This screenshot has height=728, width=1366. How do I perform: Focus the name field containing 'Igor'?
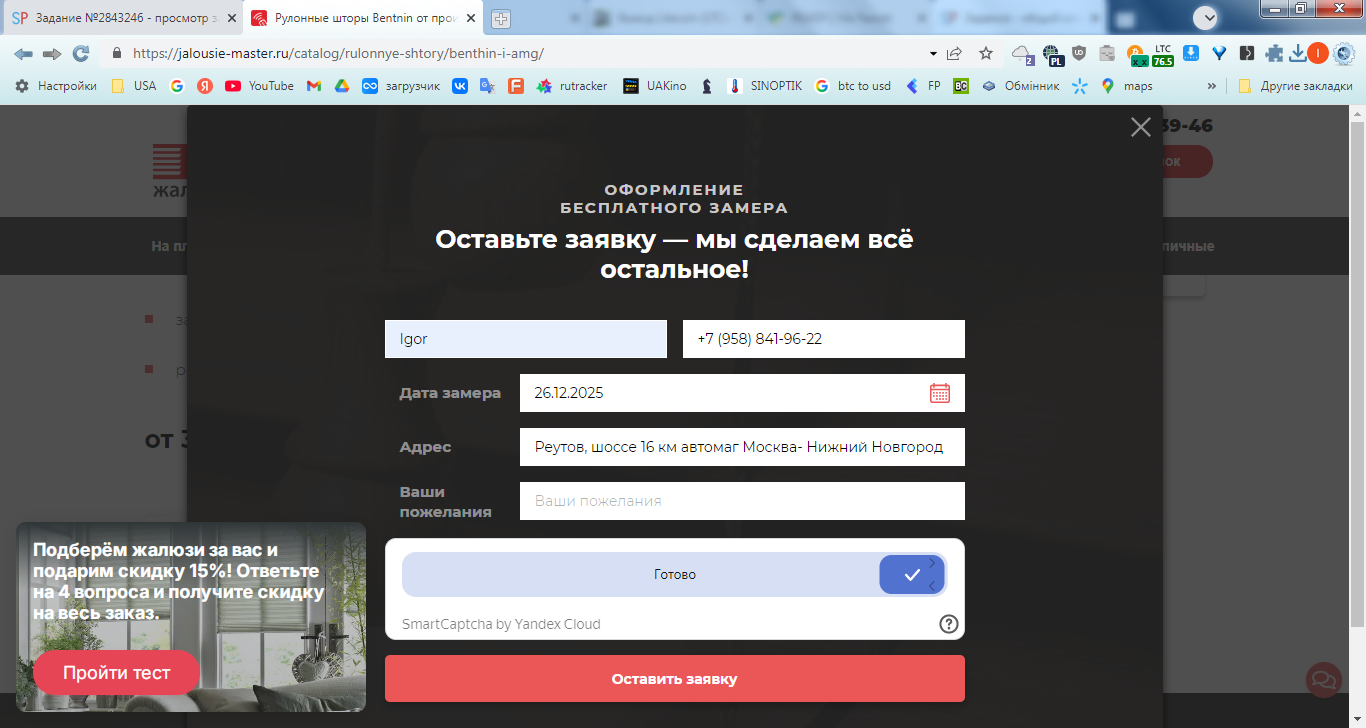[526, 339]
